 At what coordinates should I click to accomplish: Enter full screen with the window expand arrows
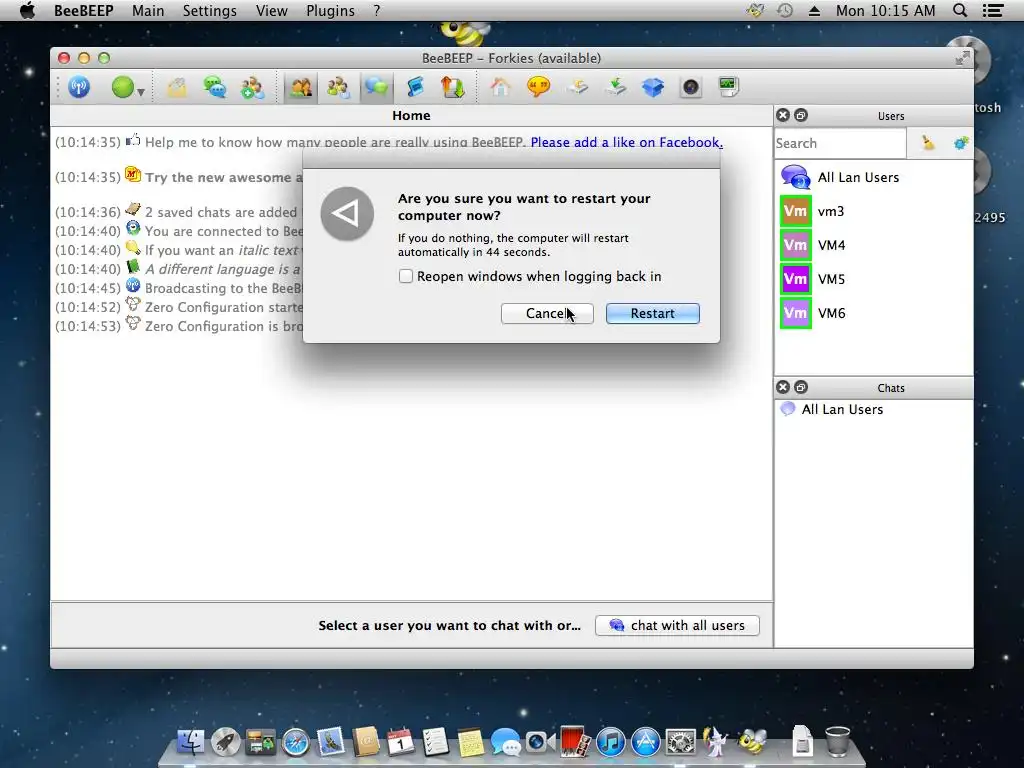[x=962, y=58]
